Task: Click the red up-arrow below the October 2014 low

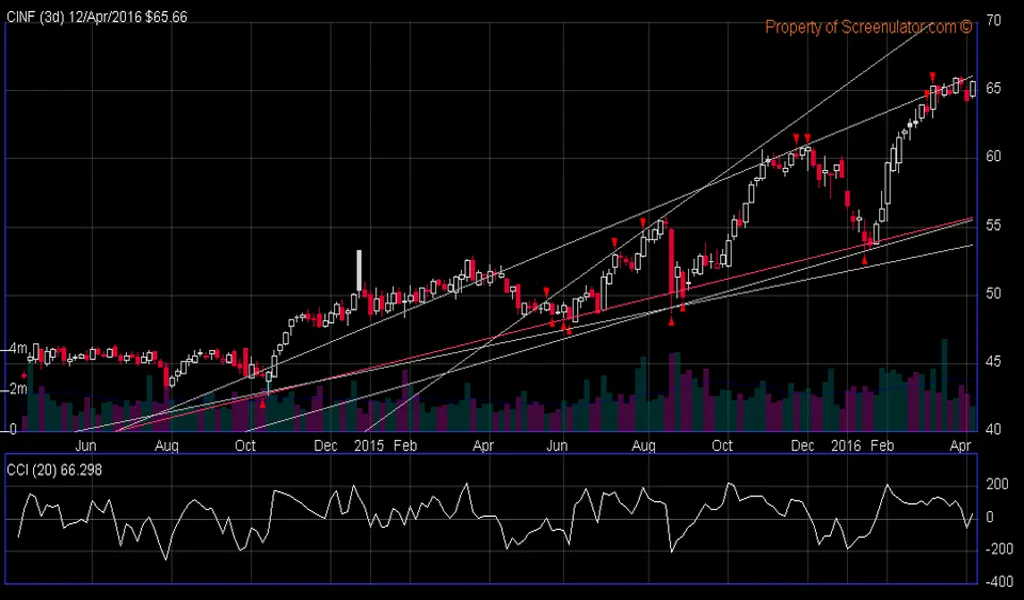Action: (x=263, y=404)
